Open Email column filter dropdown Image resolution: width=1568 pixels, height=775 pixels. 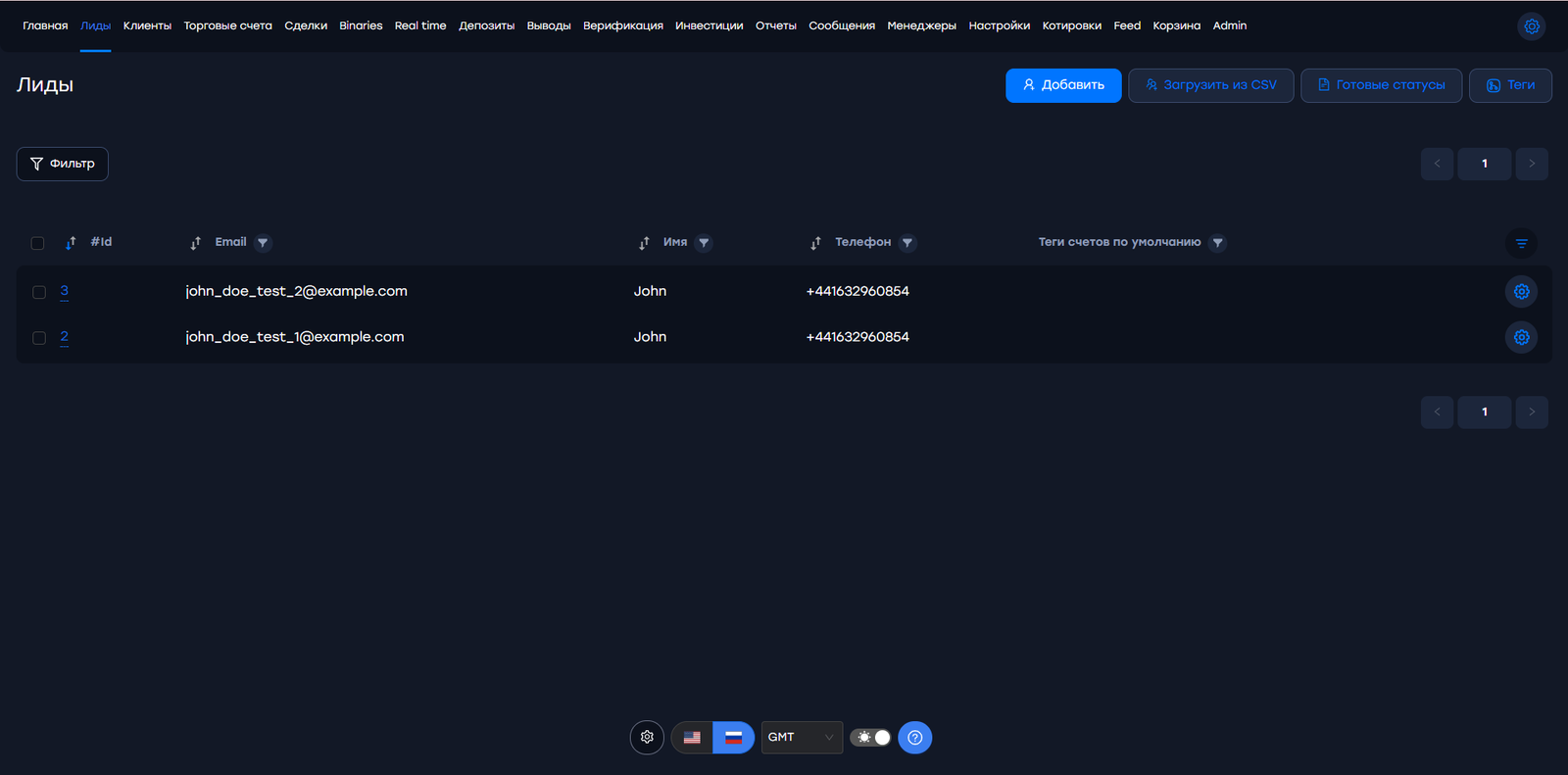pyautogui.click(x=263, y=243)
